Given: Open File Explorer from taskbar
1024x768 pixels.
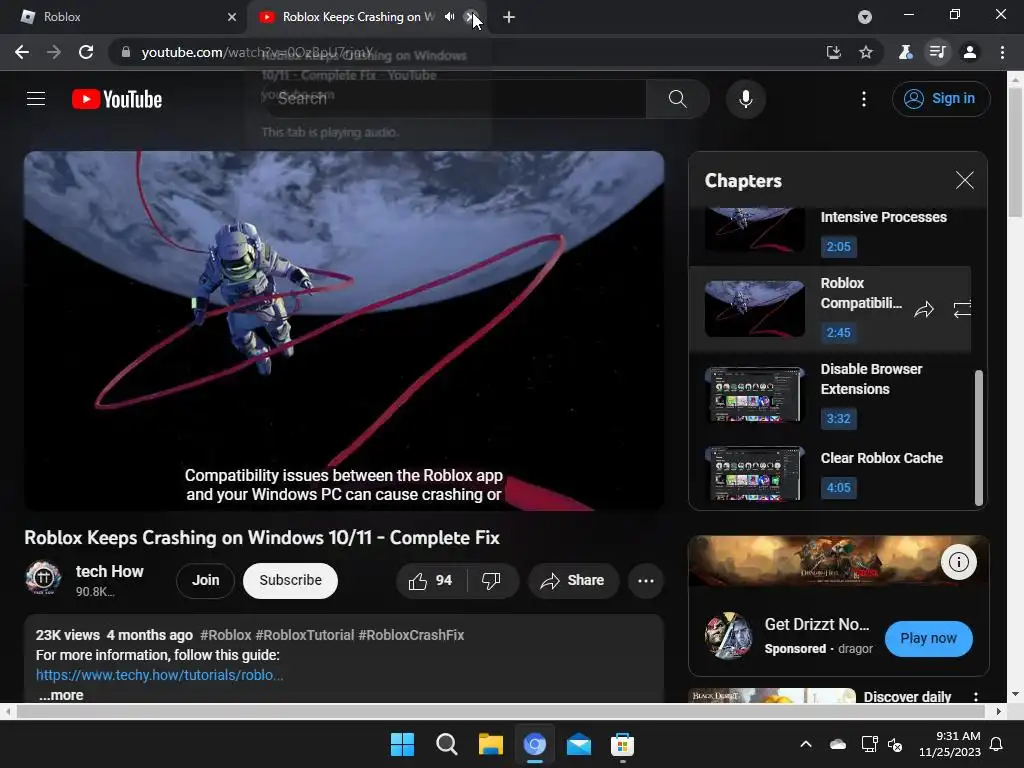Looking at the screenshot, I should click(490, 744).
